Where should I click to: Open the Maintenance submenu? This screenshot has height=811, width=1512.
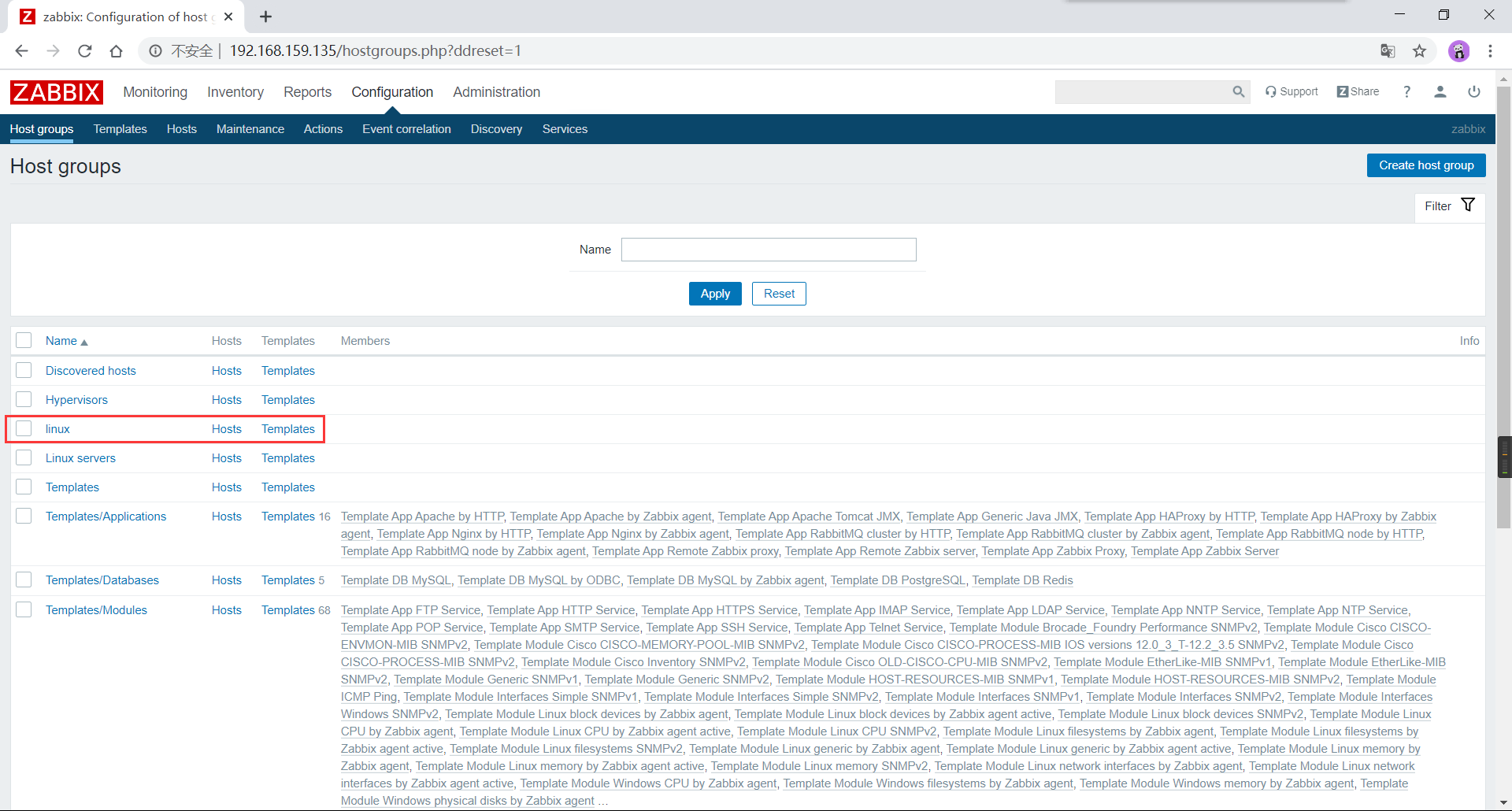point(250,129)
